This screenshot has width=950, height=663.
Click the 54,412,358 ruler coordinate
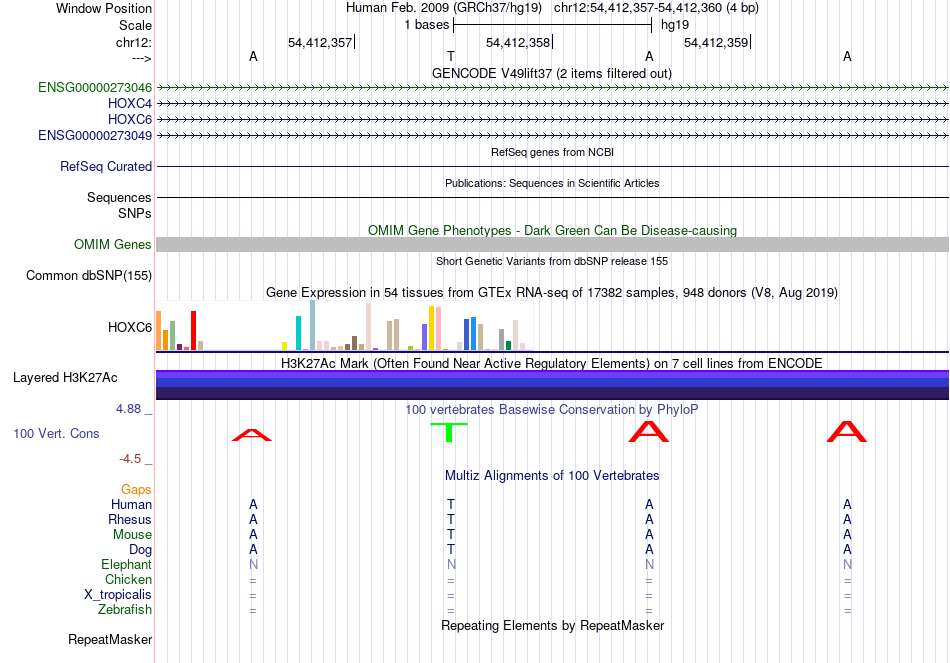518,42
